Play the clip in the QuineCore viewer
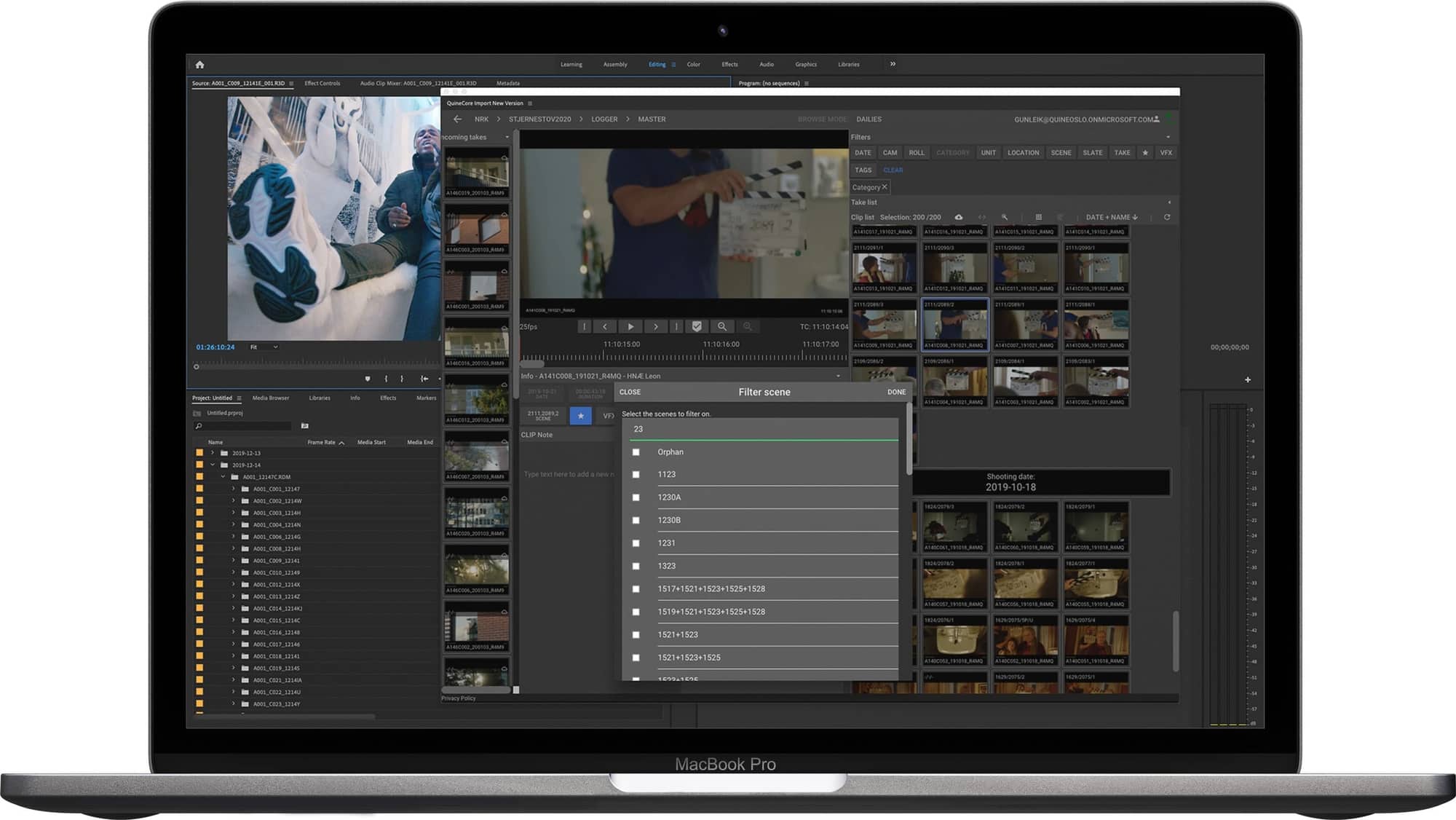Viewport: 1456px width, 820px height. coord(630,327)
